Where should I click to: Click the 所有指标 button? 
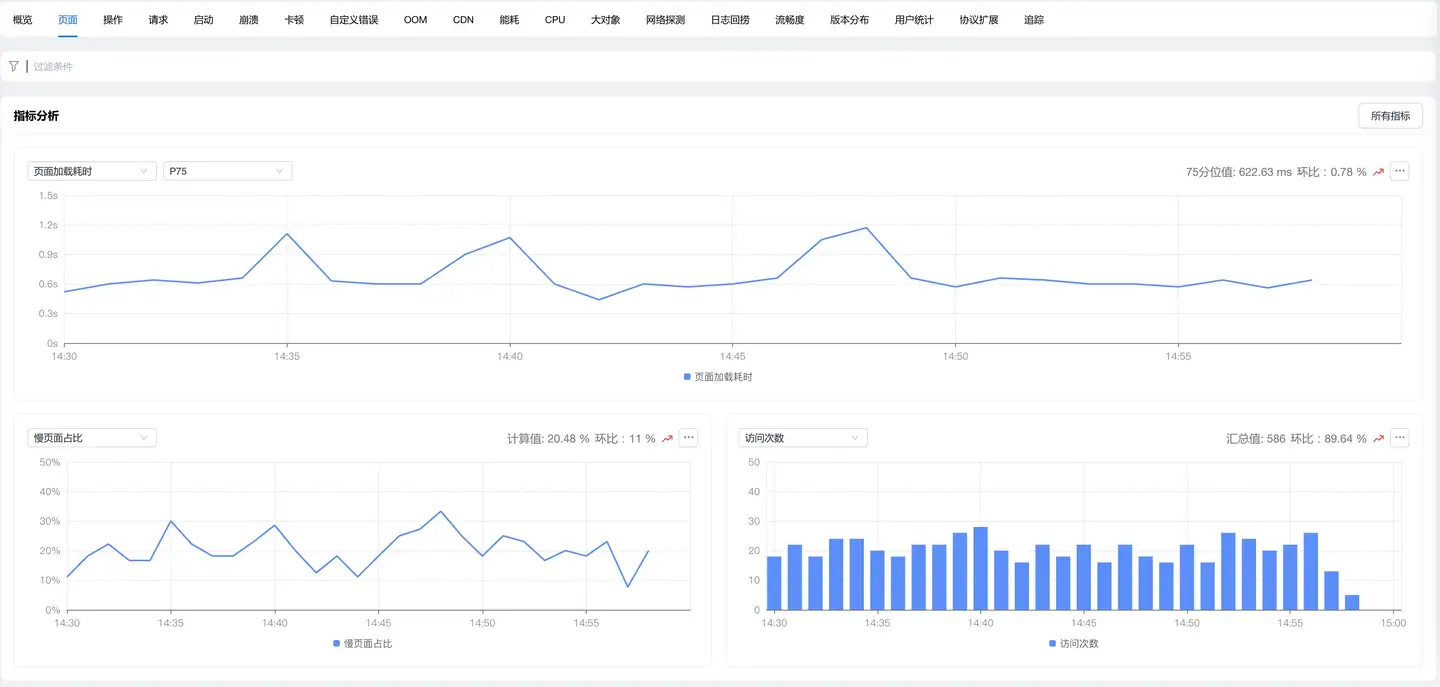click(x=1390, y=116)
